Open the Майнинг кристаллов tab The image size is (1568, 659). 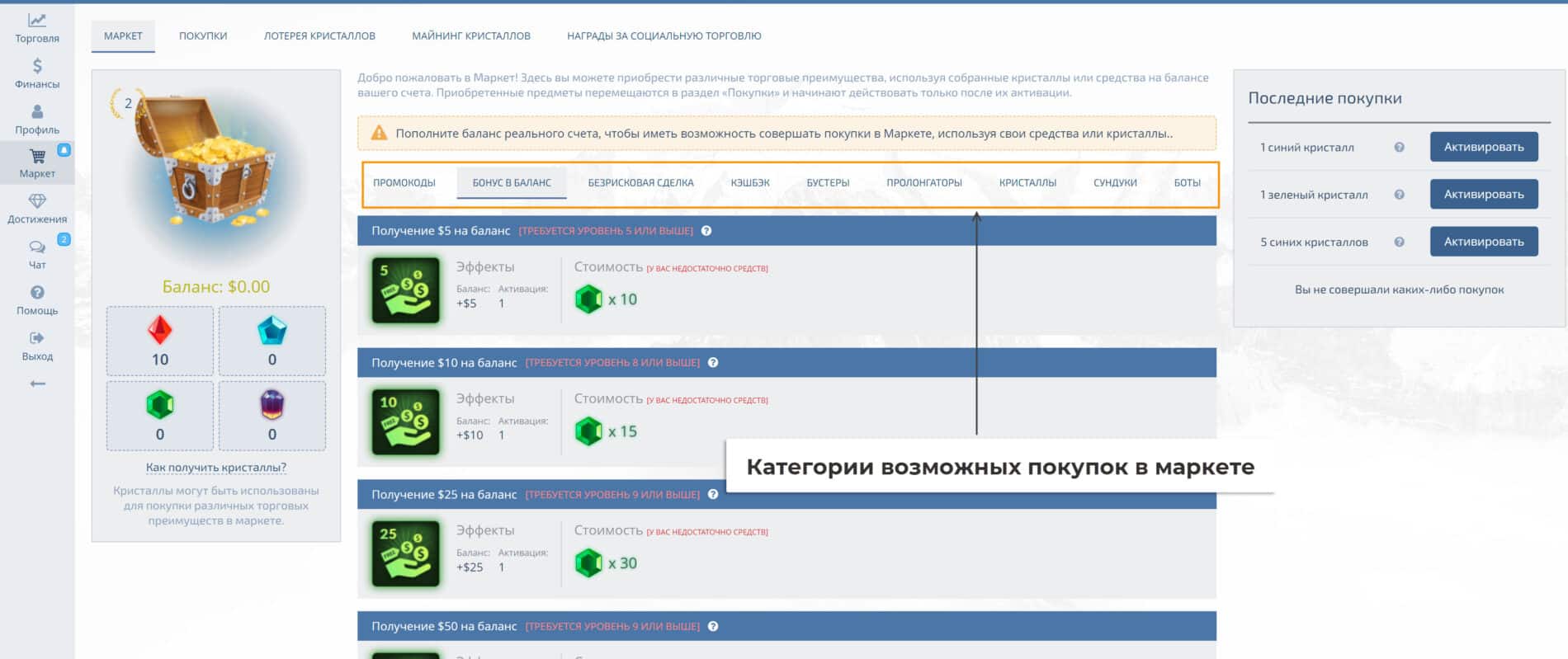point(471,36)
